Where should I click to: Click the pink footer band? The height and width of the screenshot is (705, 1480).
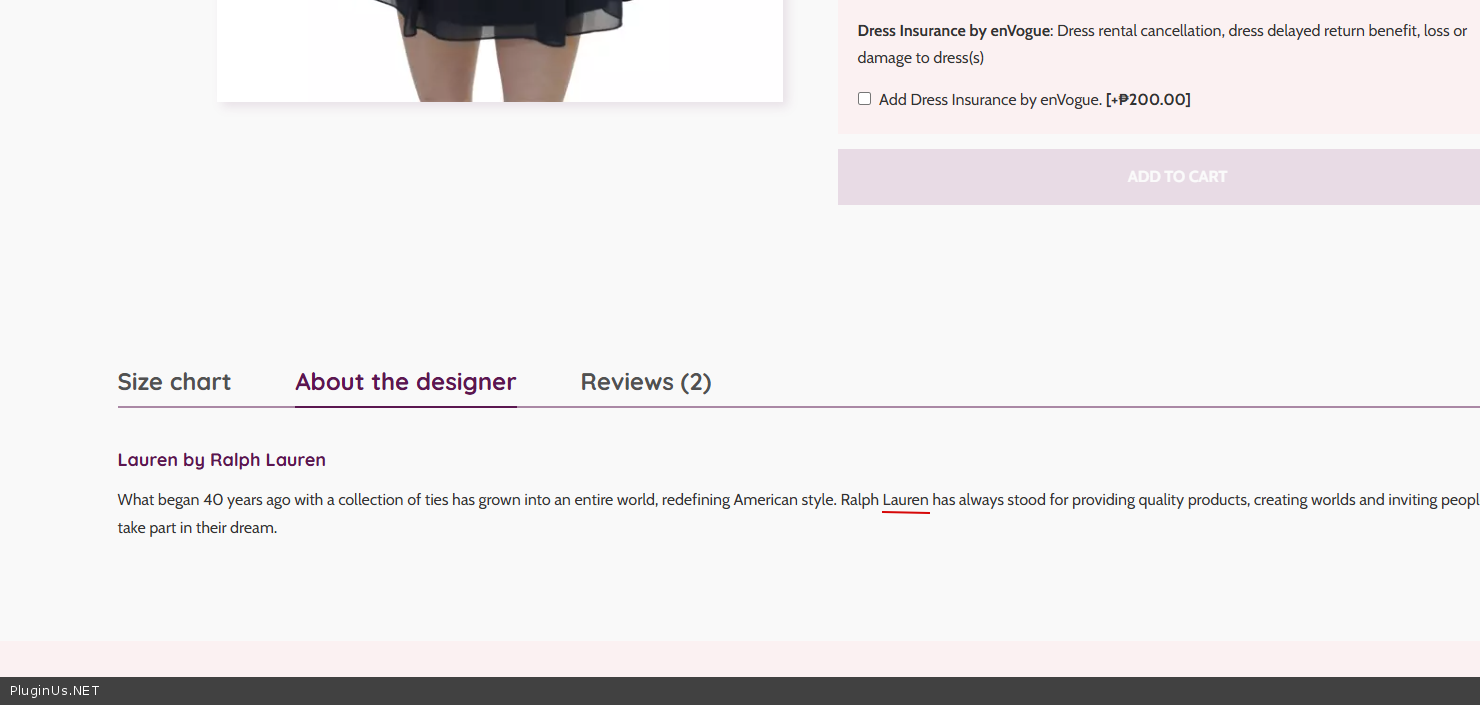point(740,658)
